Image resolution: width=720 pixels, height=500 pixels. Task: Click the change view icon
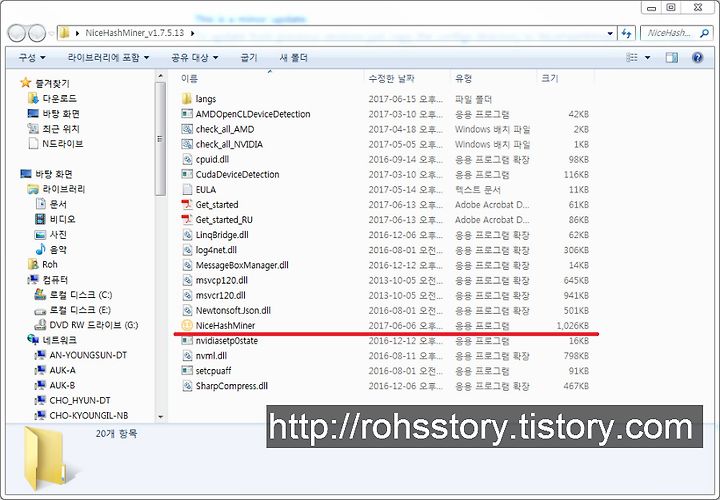click(632, 57)
